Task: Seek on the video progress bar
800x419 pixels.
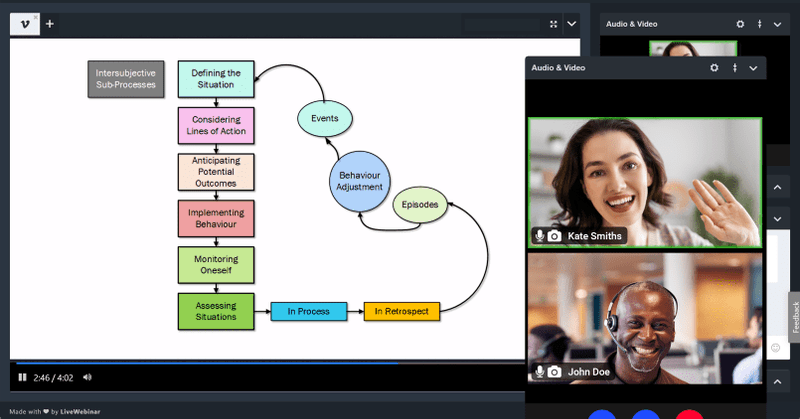Action: (270, 363)
